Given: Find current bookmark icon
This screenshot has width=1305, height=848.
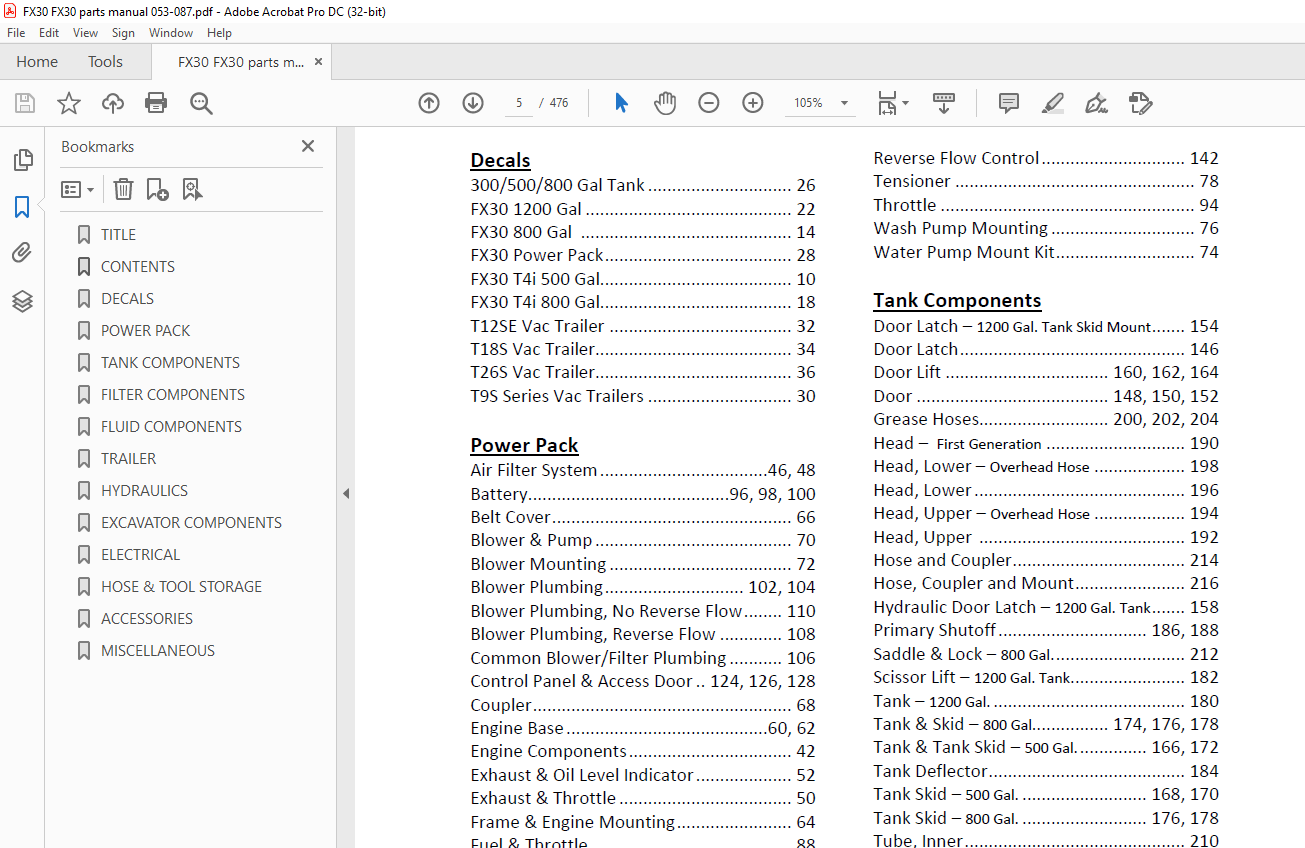Looking at the screenshot, I should pos(192,189).
